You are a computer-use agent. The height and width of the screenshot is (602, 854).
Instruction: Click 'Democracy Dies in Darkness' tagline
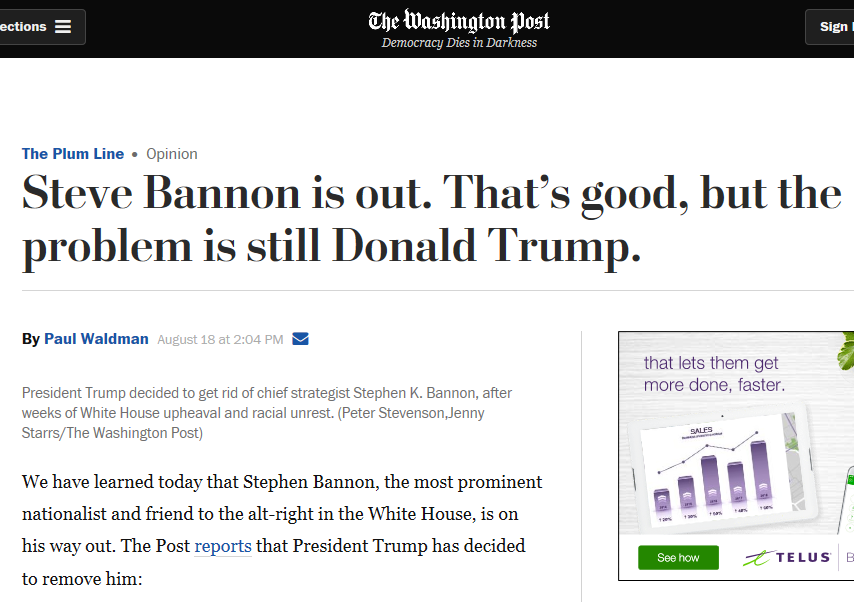click(459, 43)
